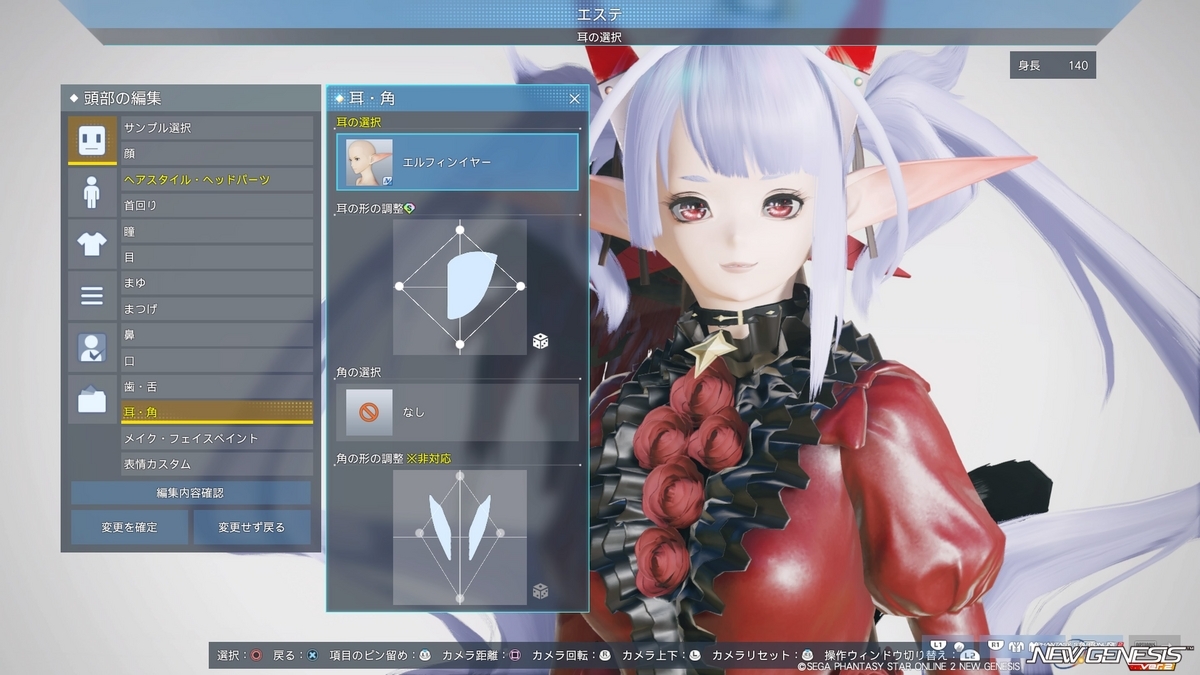This screenshot has height=675, width=1200.
Task: Open the T-shirt costume sidebar icon
Action: coord(92,244)
